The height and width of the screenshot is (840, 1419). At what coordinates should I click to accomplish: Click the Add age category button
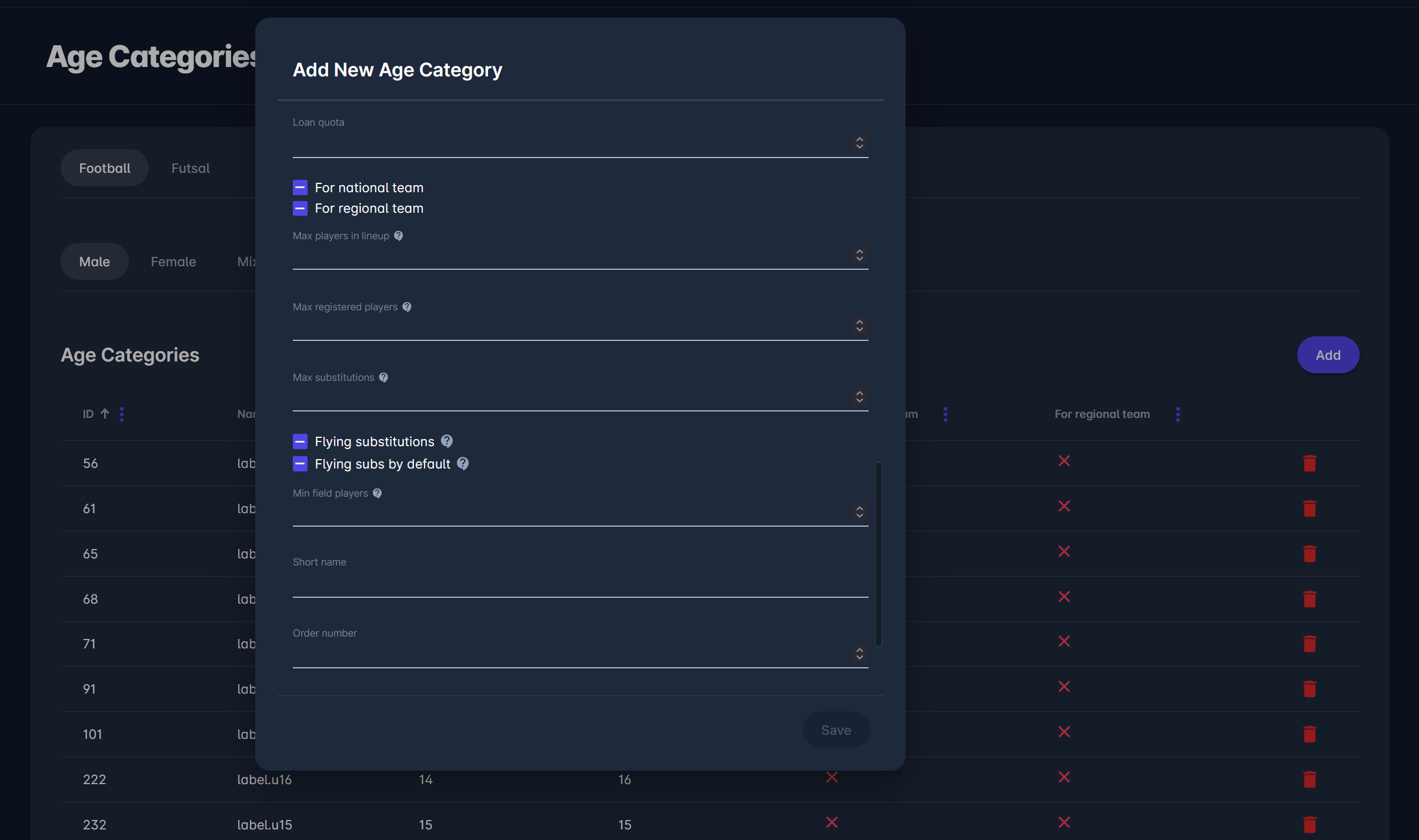1327,355
